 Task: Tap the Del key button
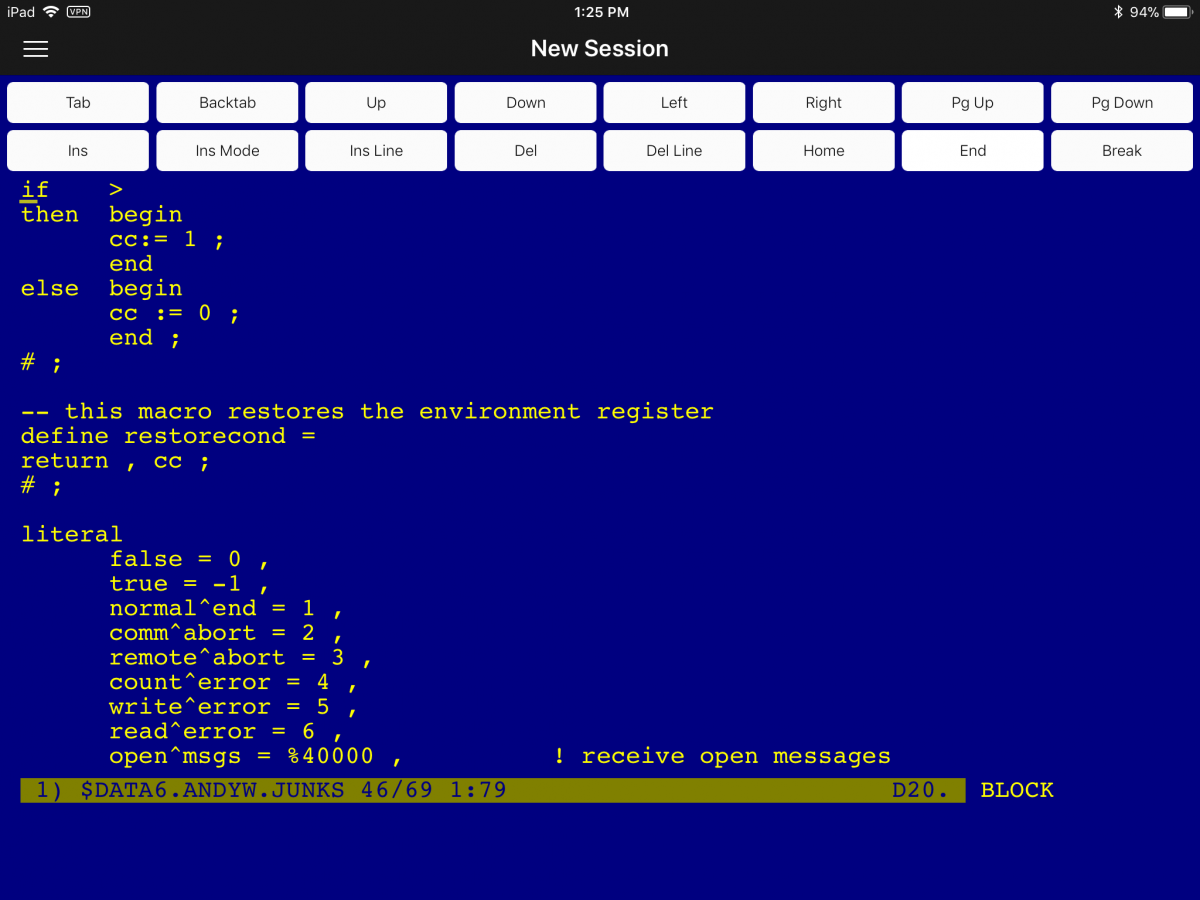point(525,150)
